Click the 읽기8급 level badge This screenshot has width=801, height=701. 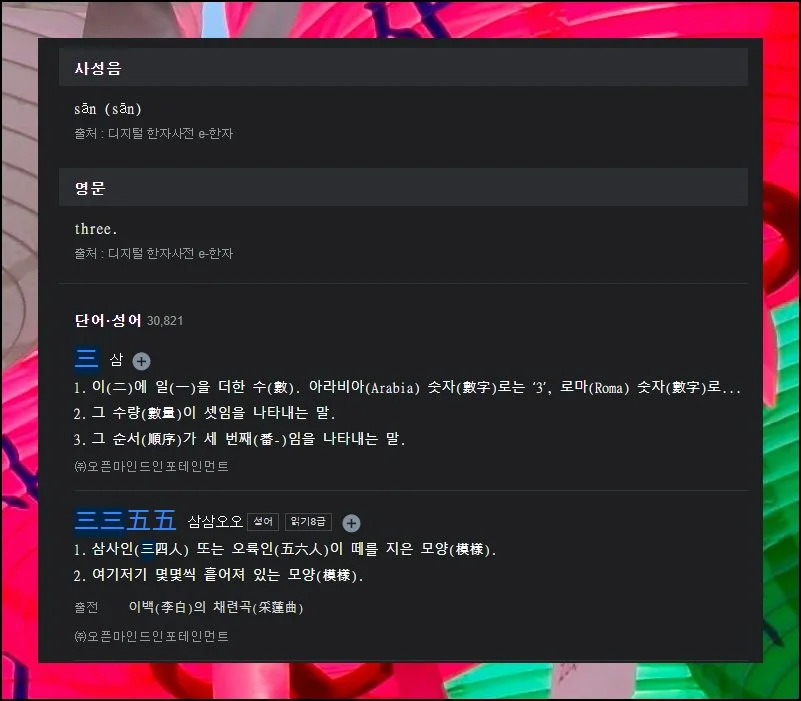(308, 522)
